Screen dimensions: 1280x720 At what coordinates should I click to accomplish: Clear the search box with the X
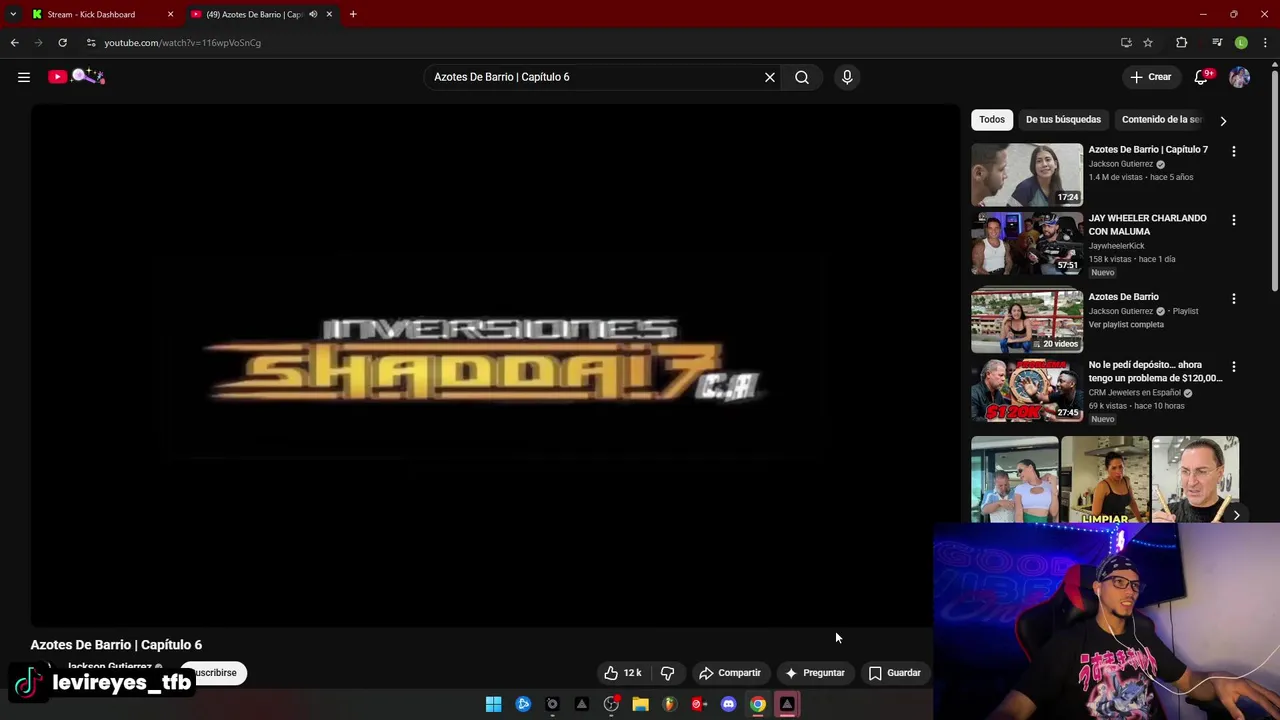[770, 77]
